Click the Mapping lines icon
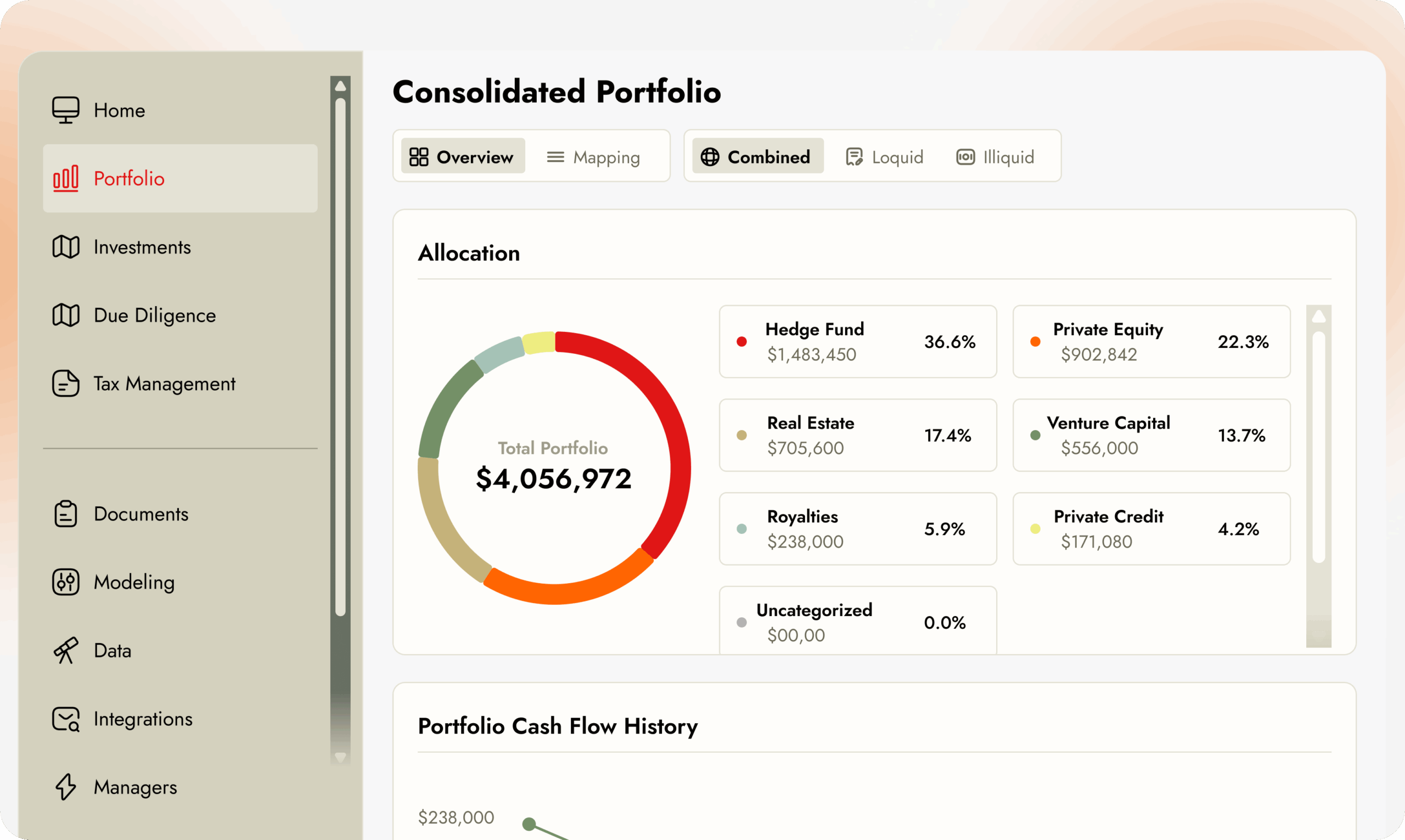 (x=555, y=157)
